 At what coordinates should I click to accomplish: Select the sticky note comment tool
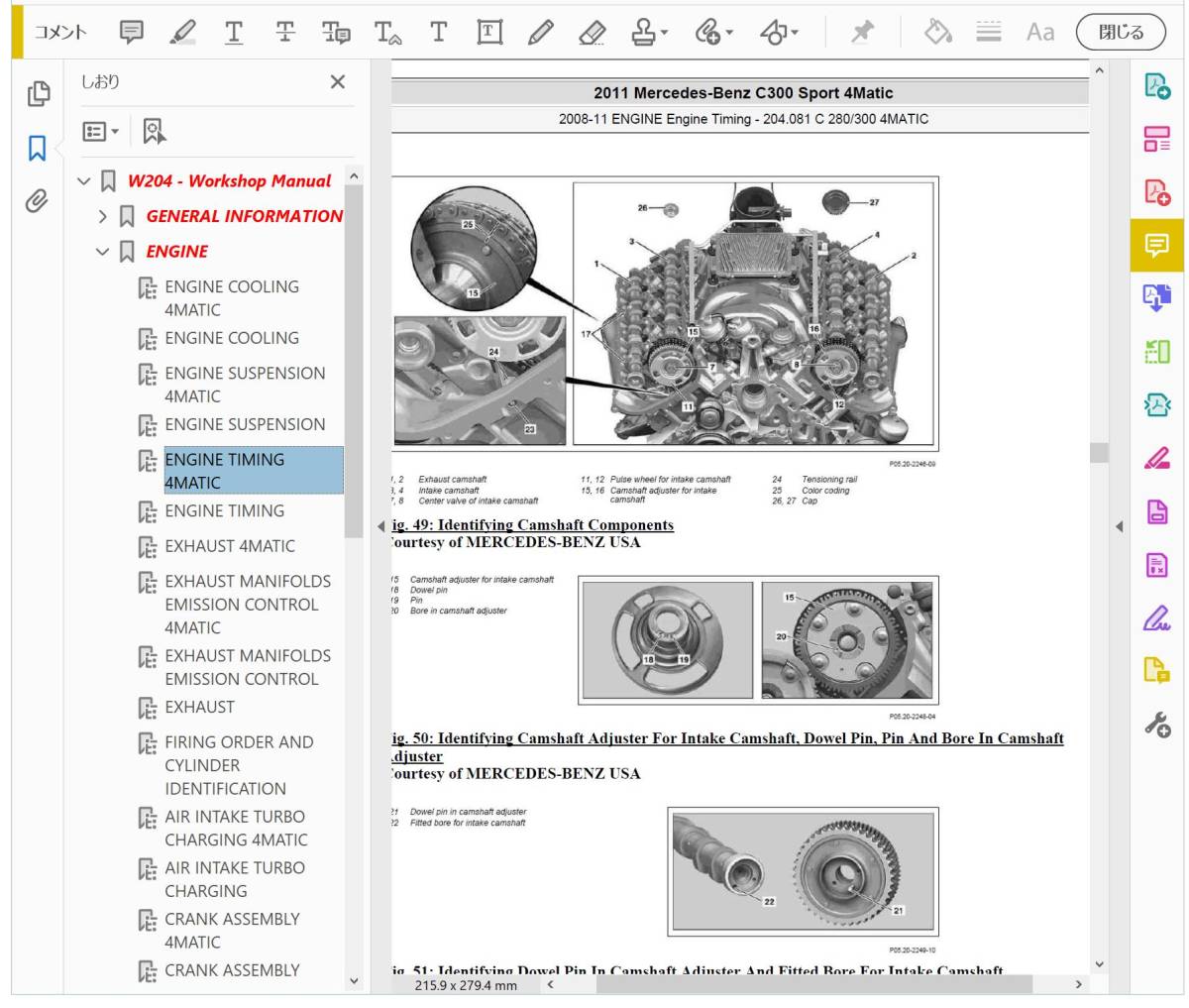coord(132,32)
